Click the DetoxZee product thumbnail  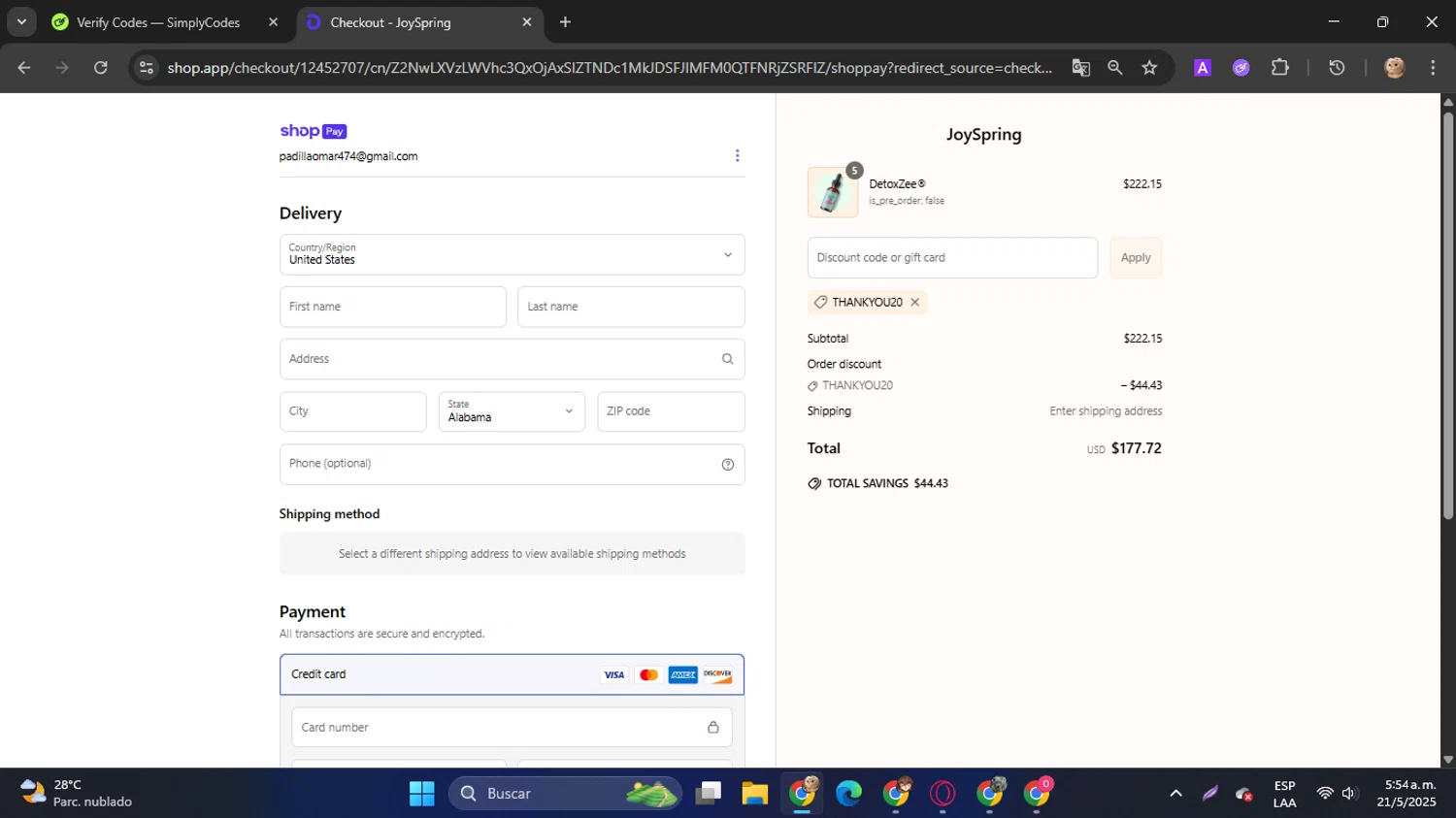pyautogui.click(x=833, y=192)
